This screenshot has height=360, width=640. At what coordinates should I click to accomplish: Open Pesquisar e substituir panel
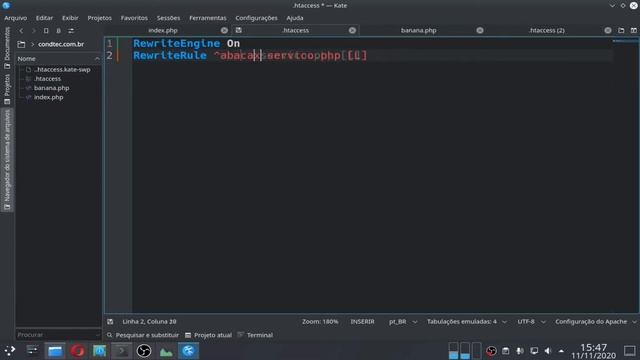143,335
